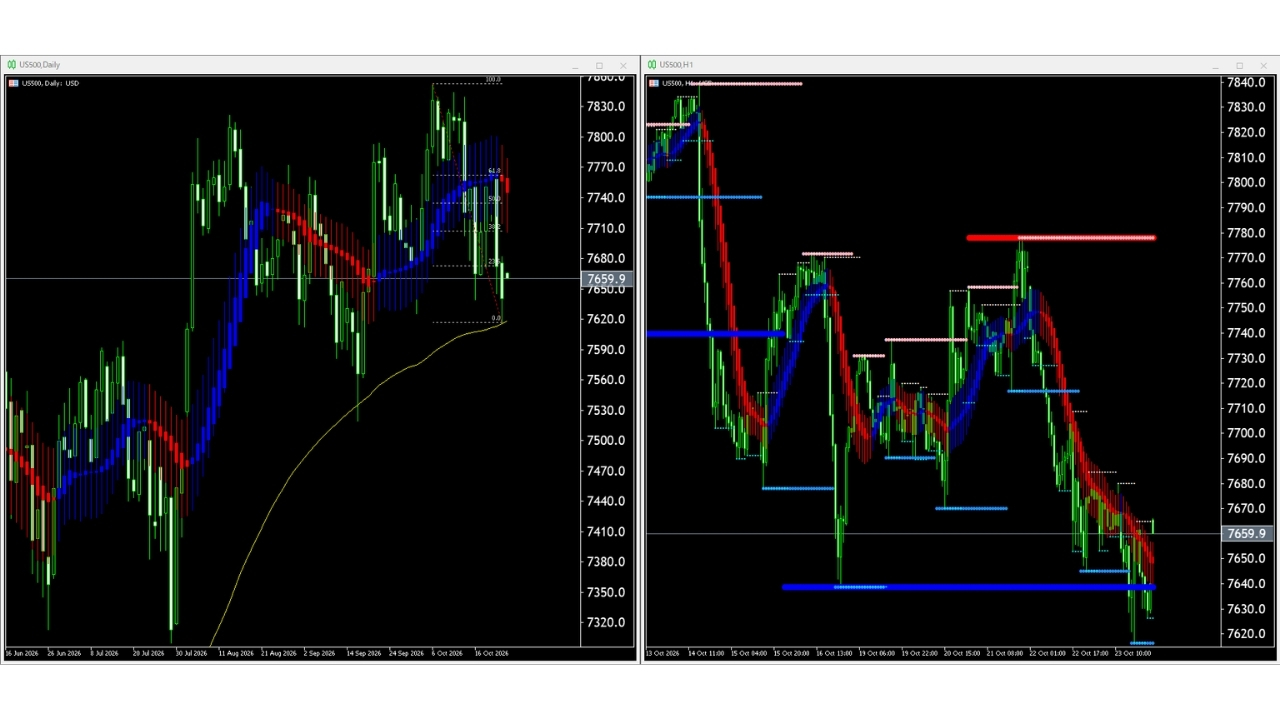This screenshot has height=720, width=1280.
Task: Click the 7320.0 price label on Daily axis
Action: coord(606,622)
